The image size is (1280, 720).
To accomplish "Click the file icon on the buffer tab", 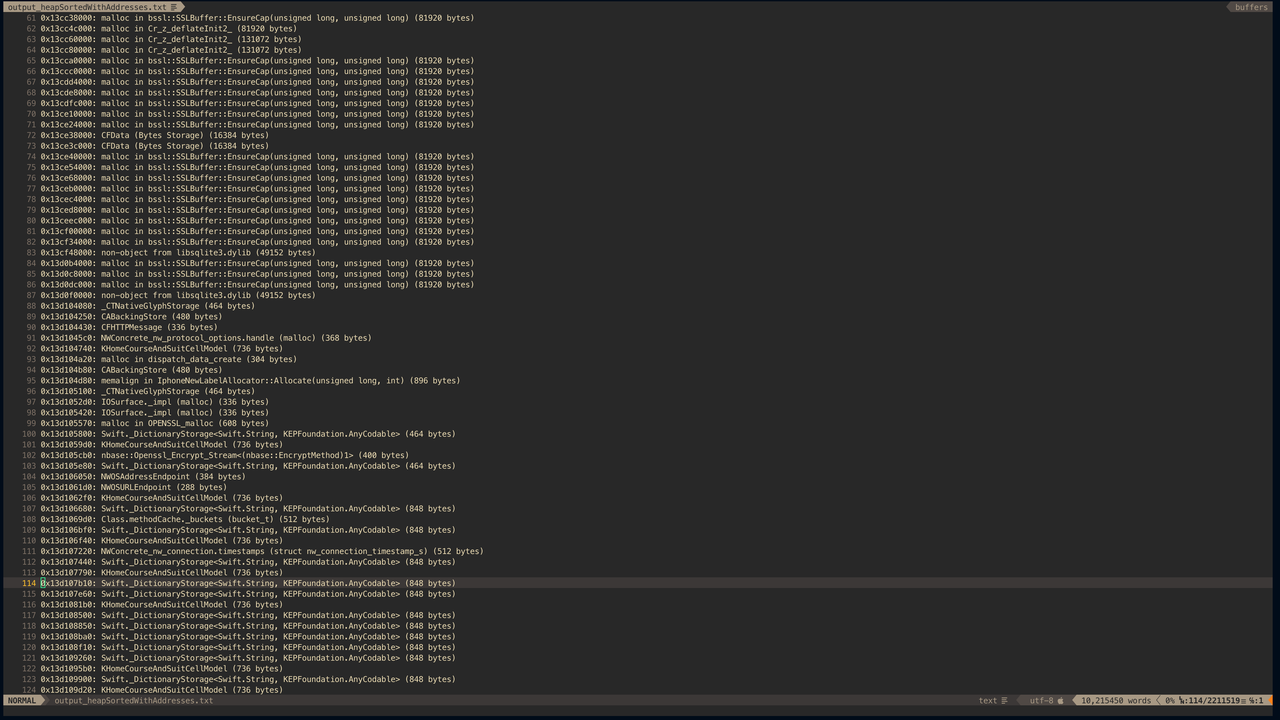I will [174, 7].
